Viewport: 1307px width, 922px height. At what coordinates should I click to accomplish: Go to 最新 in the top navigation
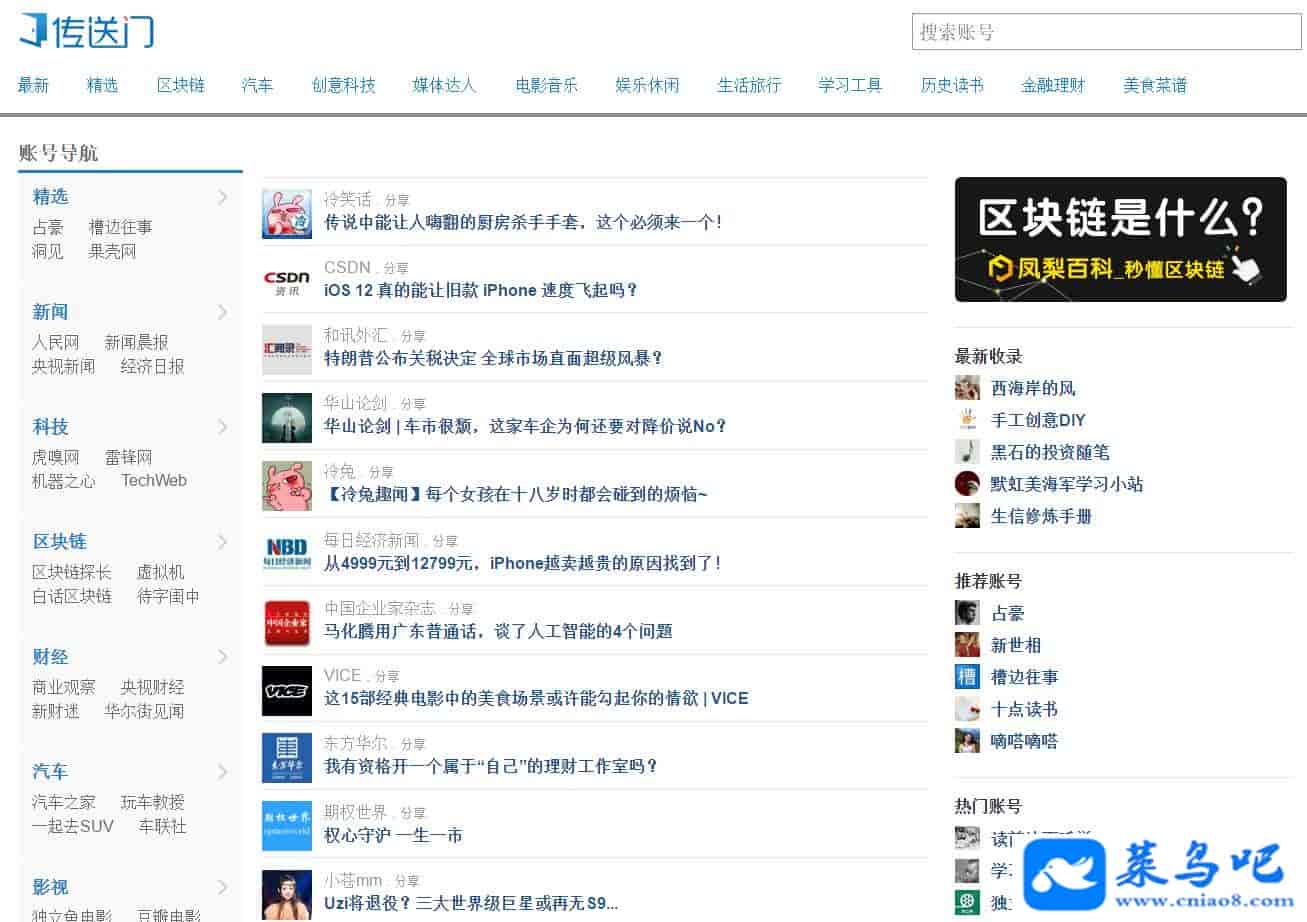pos(33,85)
